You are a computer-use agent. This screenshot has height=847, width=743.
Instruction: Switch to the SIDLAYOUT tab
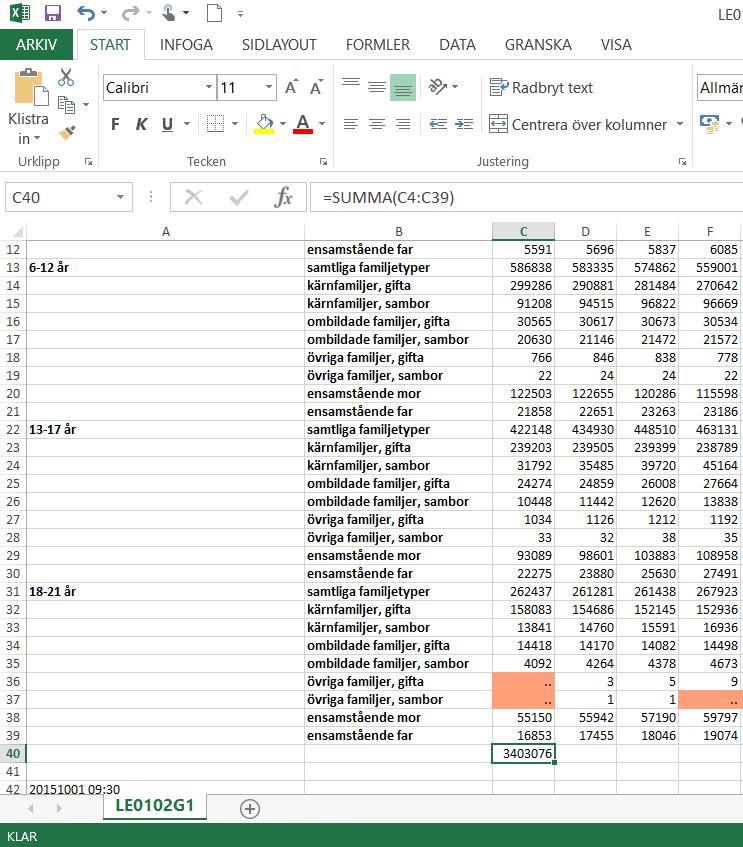[x=279, y=44]
